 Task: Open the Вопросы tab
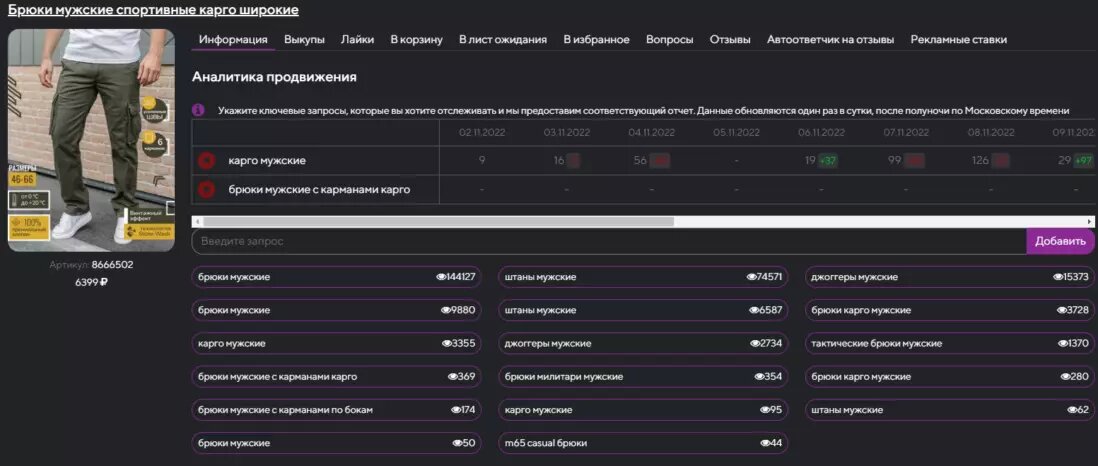pos(669,39)
